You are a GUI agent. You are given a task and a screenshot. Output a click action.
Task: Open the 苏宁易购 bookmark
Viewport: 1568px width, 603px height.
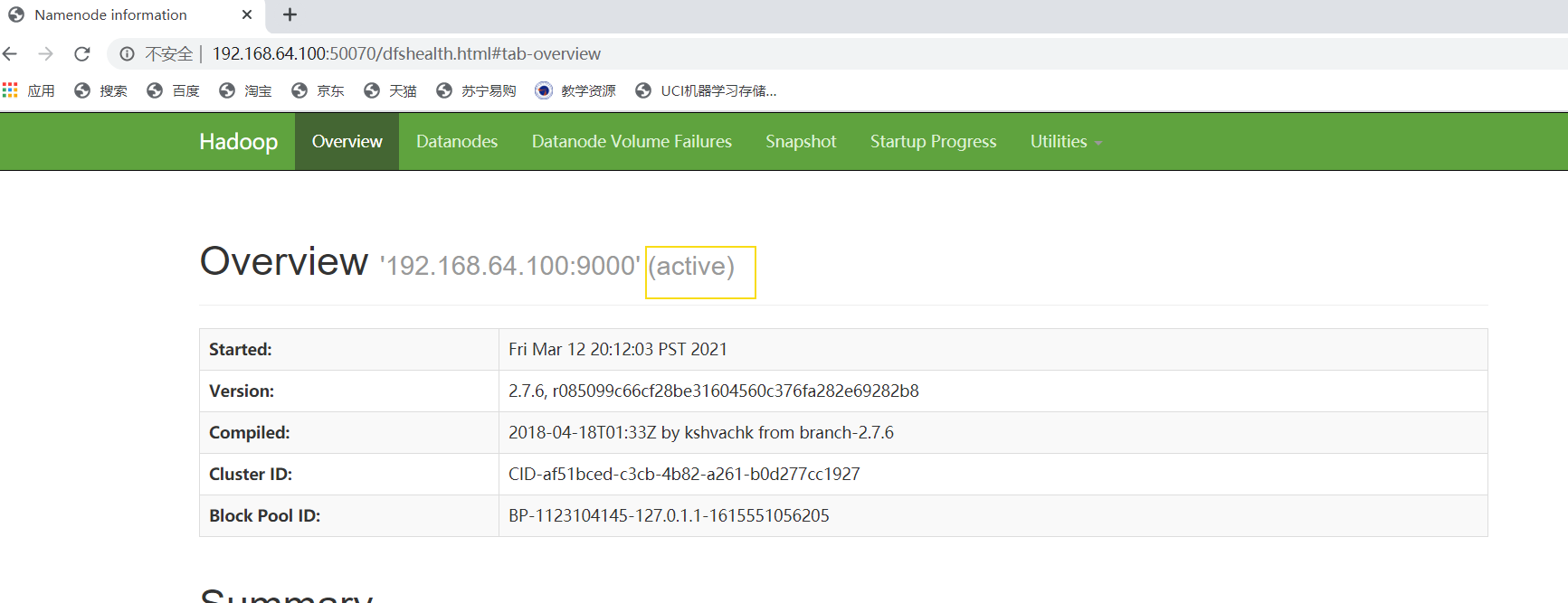[476, 90]
